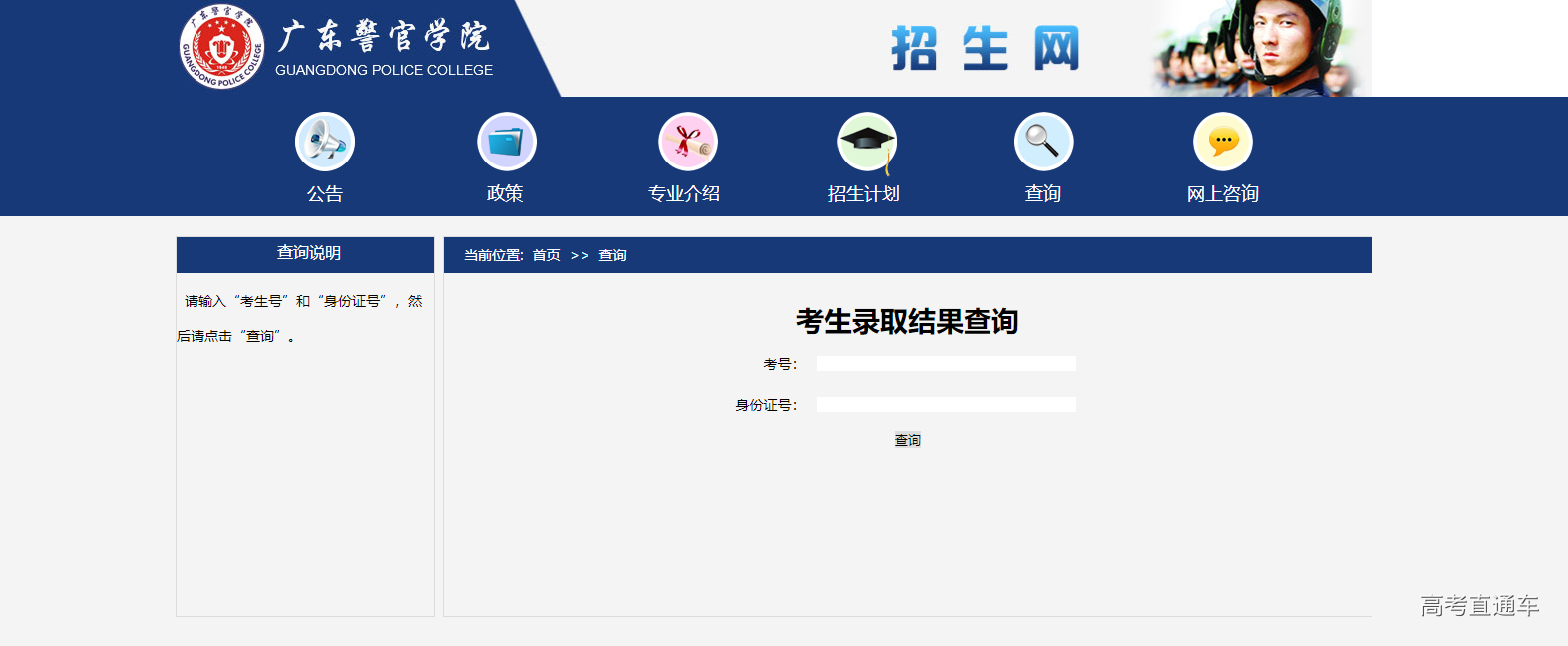
Task: Click the ribbon scroll icon above 专业介绍
Action: pyautogui.click(x=688, y=142)
